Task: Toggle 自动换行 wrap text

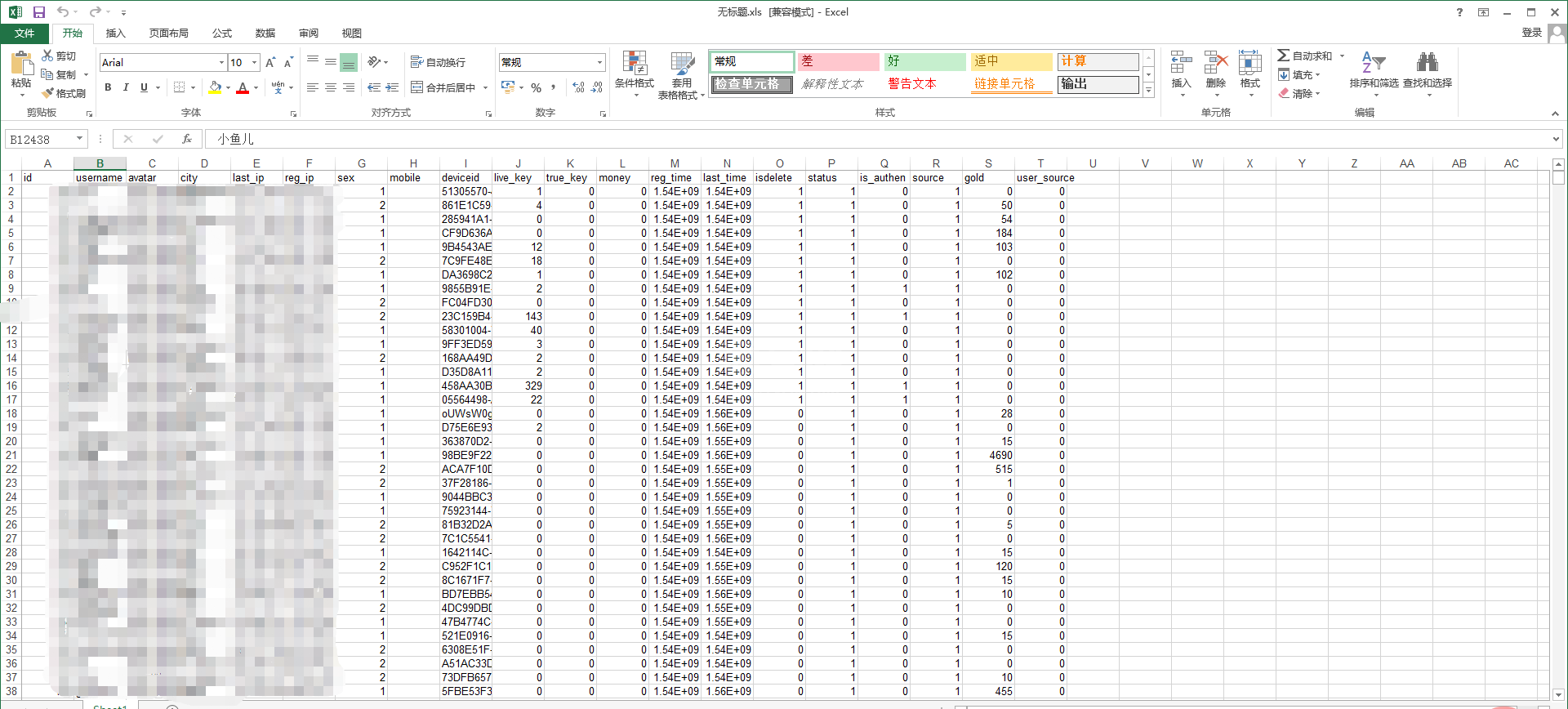Action: tap(439, 62)
